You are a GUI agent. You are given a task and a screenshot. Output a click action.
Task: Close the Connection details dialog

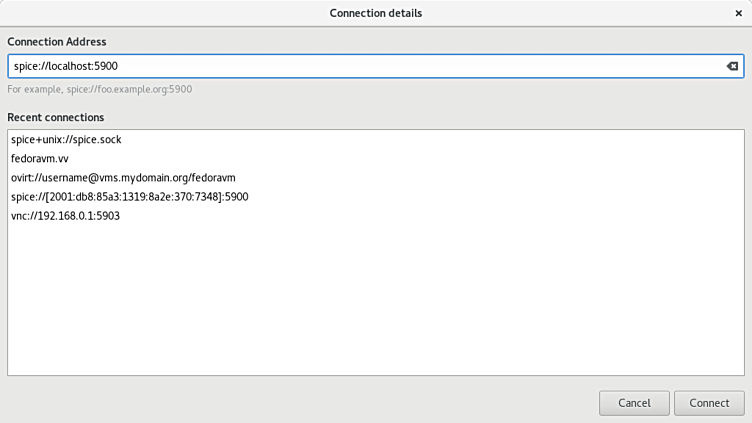(738, 13)
